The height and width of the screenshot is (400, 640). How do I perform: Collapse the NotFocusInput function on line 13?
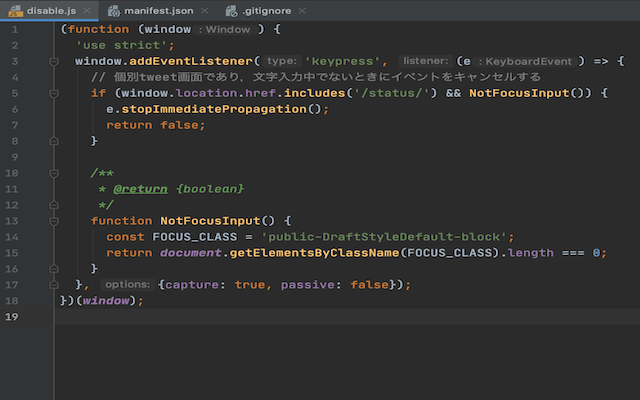pos(54,221)
